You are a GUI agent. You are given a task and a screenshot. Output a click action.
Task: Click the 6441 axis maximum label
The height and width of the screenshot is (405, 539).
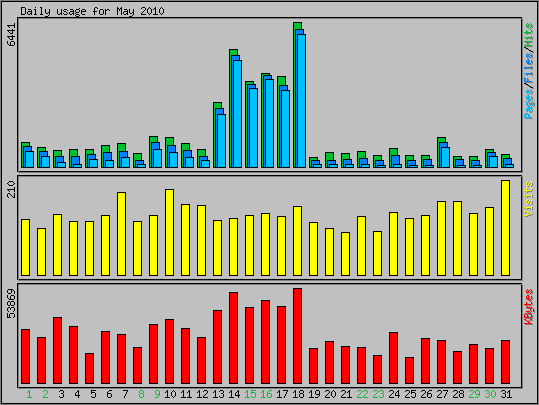12,35
